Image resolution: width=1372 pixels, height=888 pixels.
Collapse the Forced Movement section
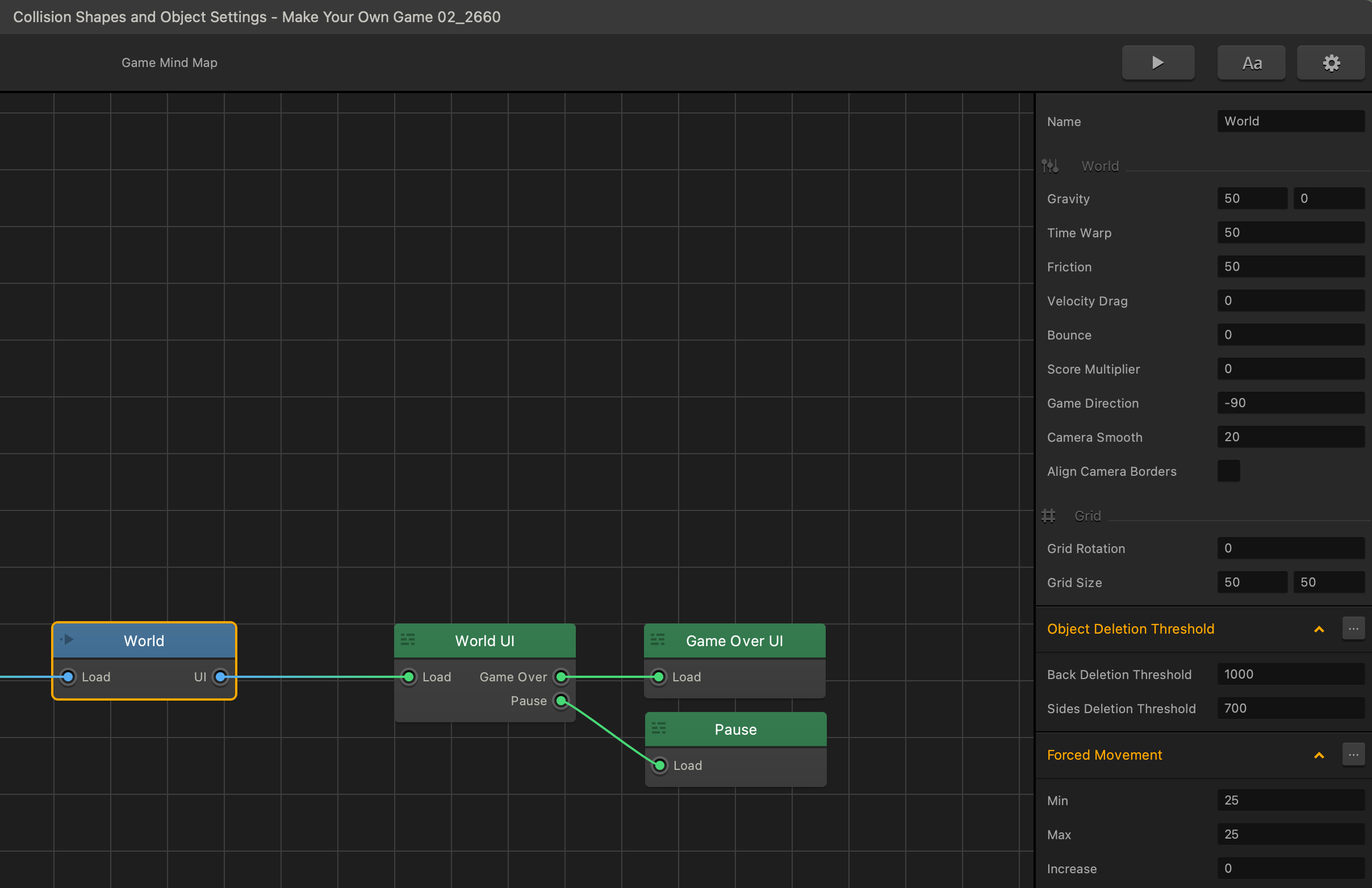pos(1319,755)
